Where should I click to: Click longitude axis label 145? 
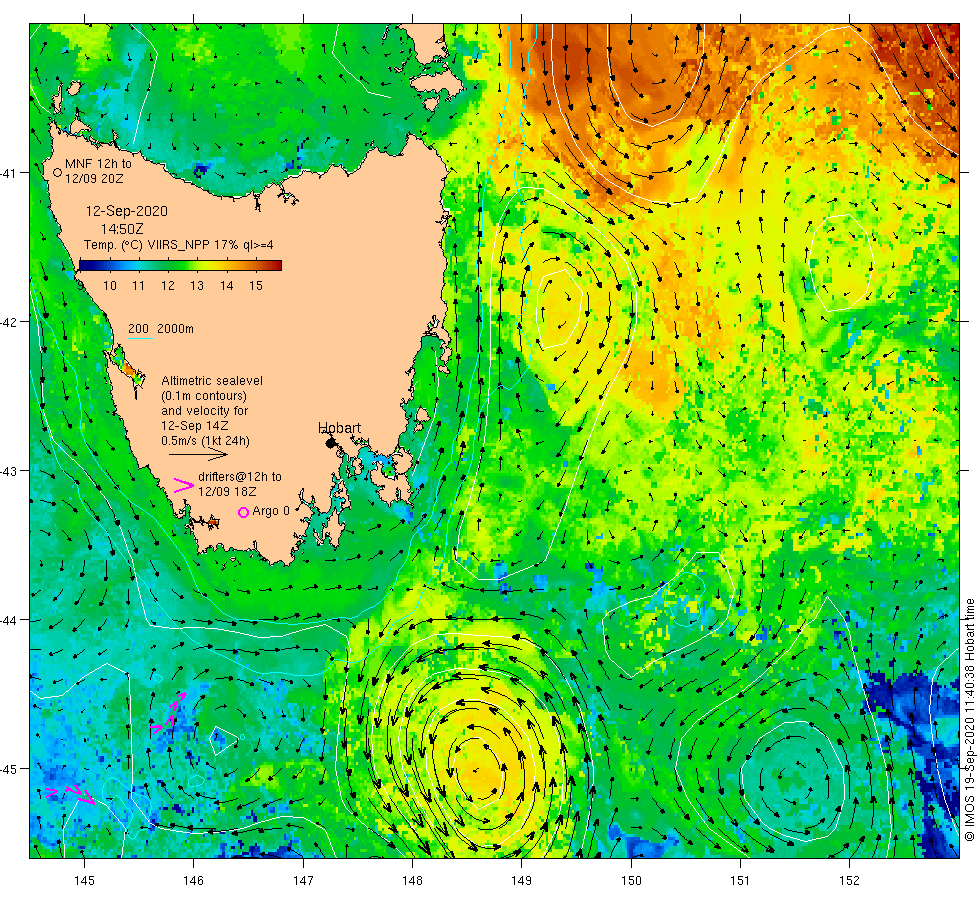[x=84, y=881]
